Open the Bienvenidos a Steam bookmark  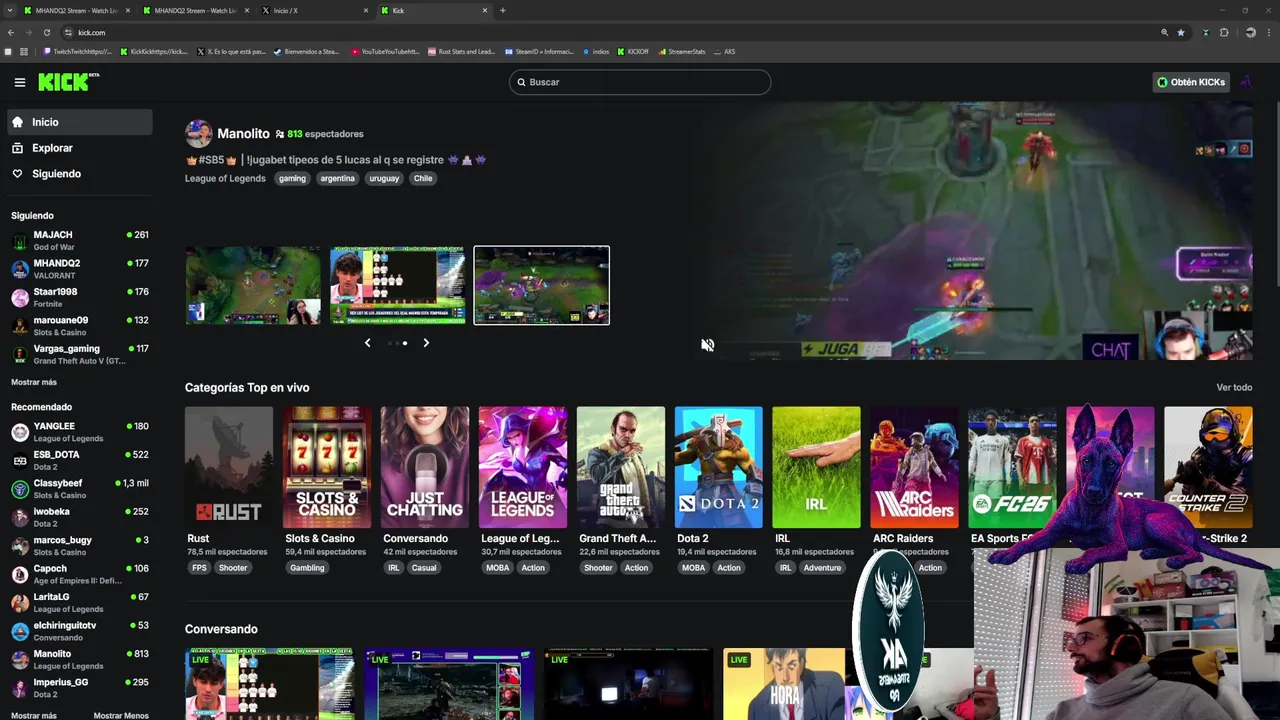307,51
